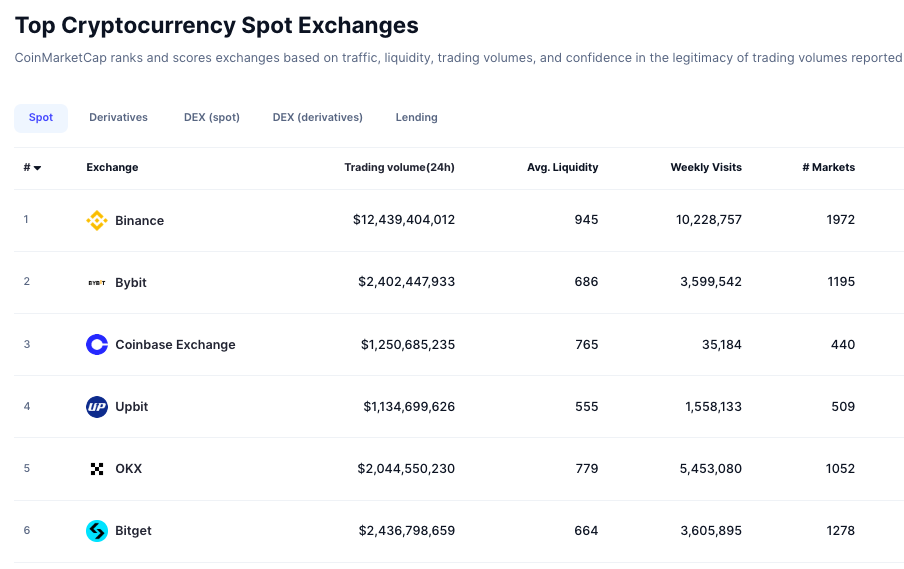
Task: Click Coinbase liquidity score 765
Action: [586, 345]
